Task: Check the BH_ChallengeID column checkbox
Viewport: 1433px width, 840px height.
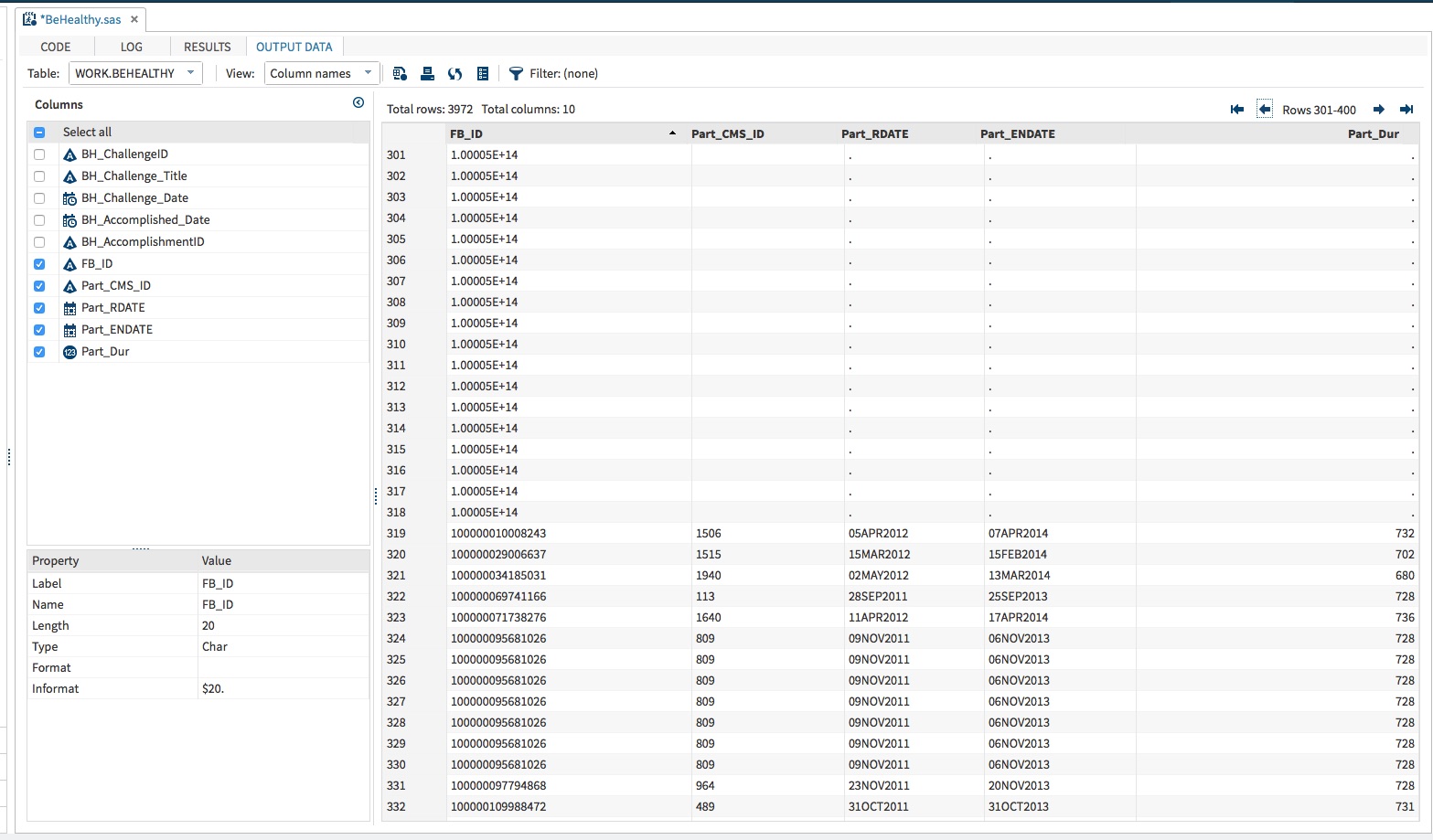Action: tap(39, 154)
